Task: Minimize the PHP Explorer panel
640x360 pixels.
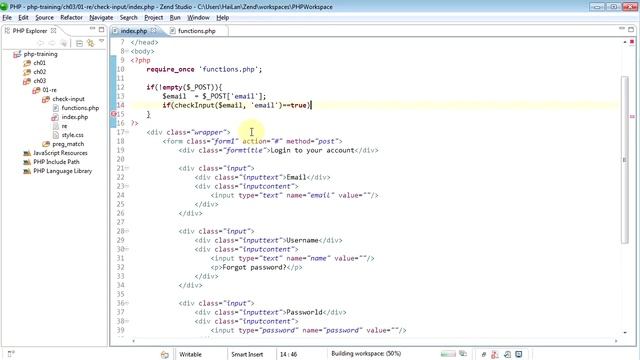Action: pyautogui.click(x=92, y=29)
